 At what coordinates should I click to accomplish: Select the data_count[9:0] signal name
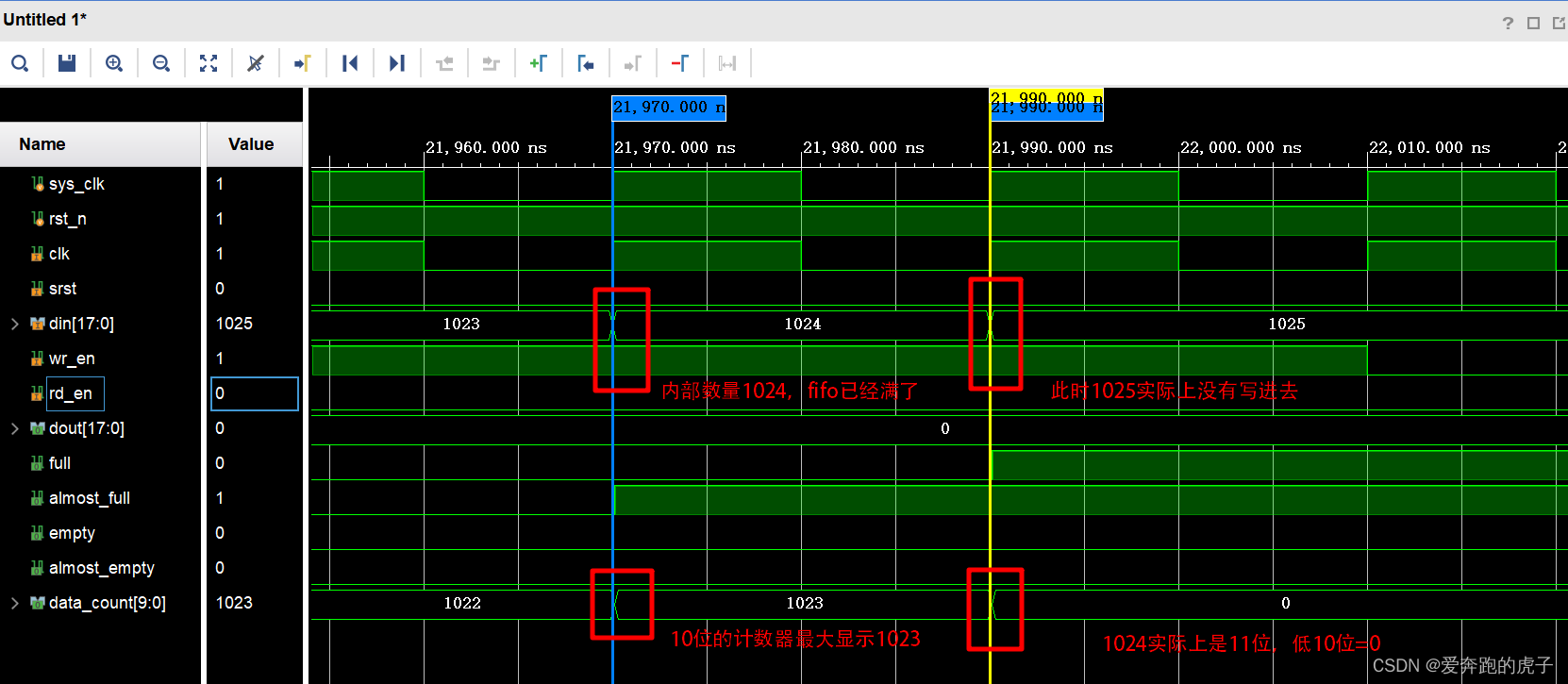[108, 603]
